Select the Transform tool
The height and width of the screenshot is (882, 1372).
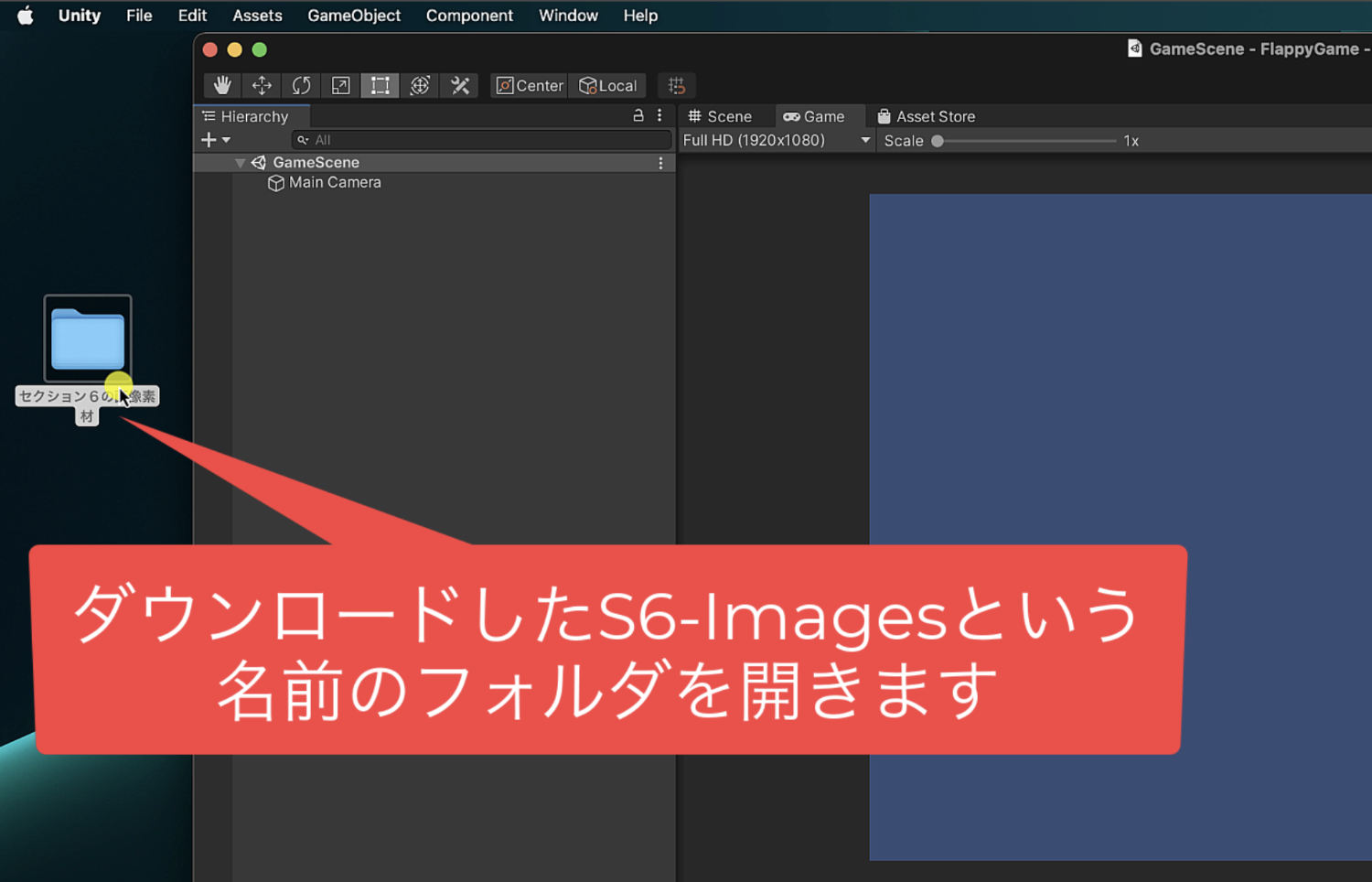(420, 85)
